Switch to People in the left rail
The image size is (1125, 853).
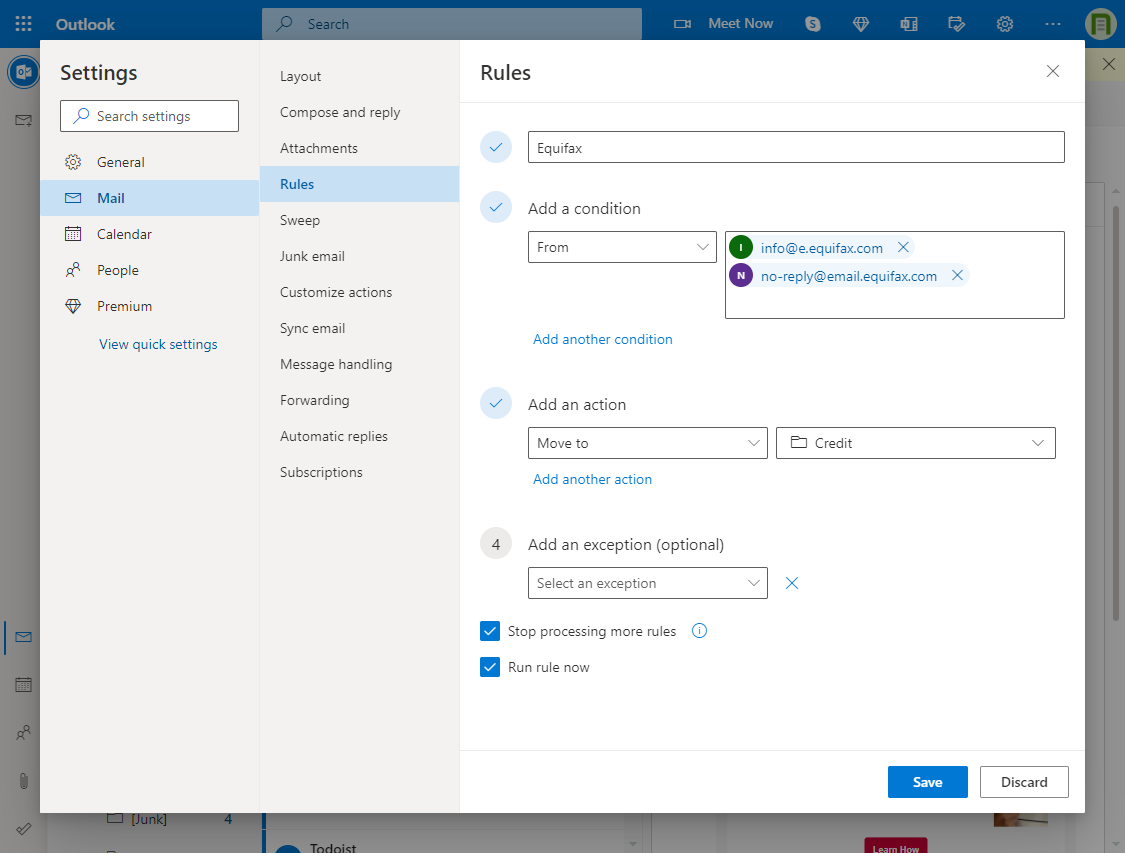click(x=23, y=733)
